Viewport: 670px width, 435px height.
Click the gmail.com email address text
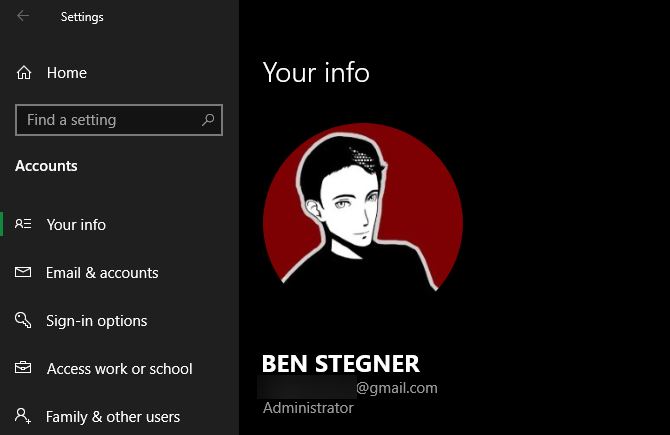tap(397, 388)
